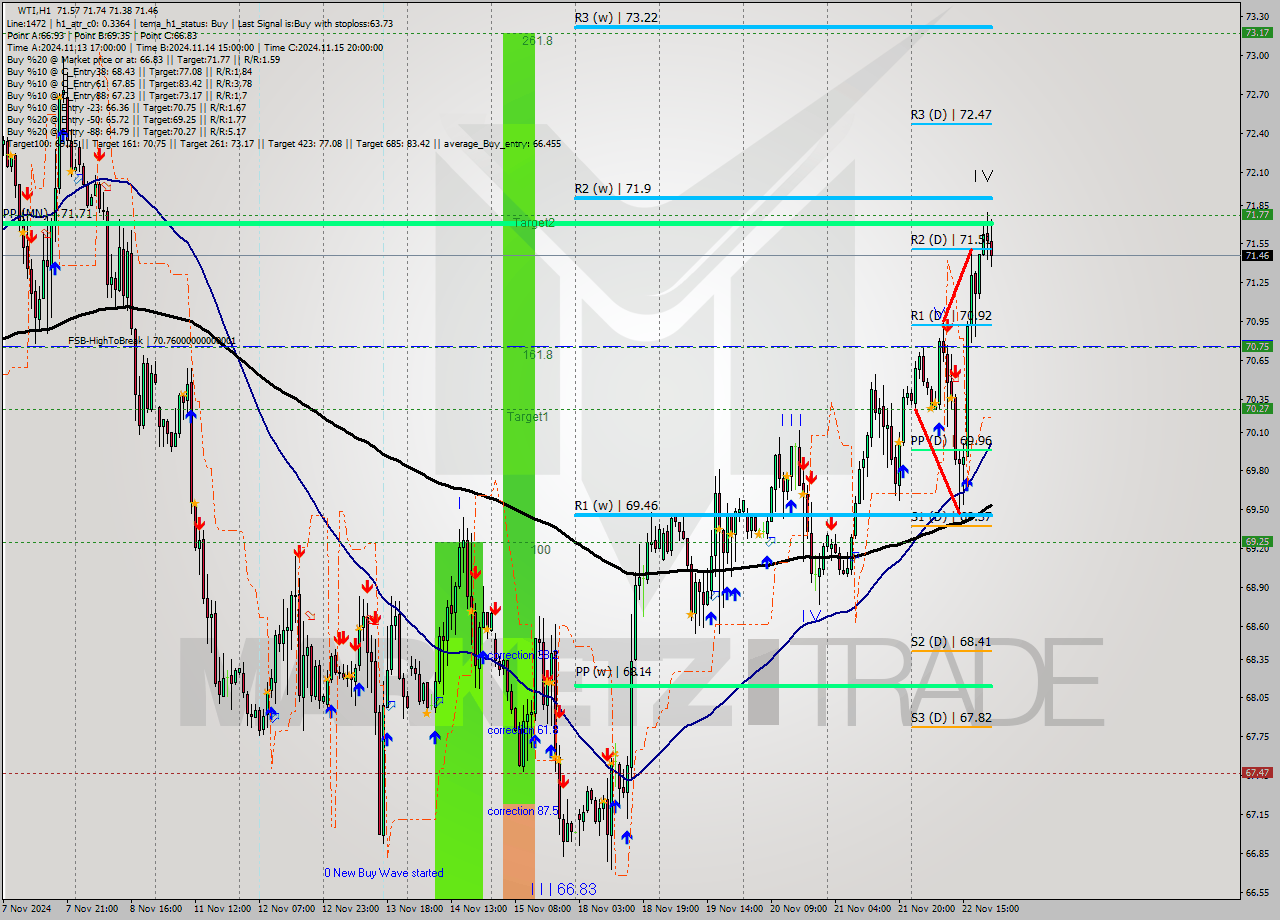Select the '18 Nov 19:00' time label
Image resolution: width=1280 pixels, height=920 pixels.
[670, 909]
